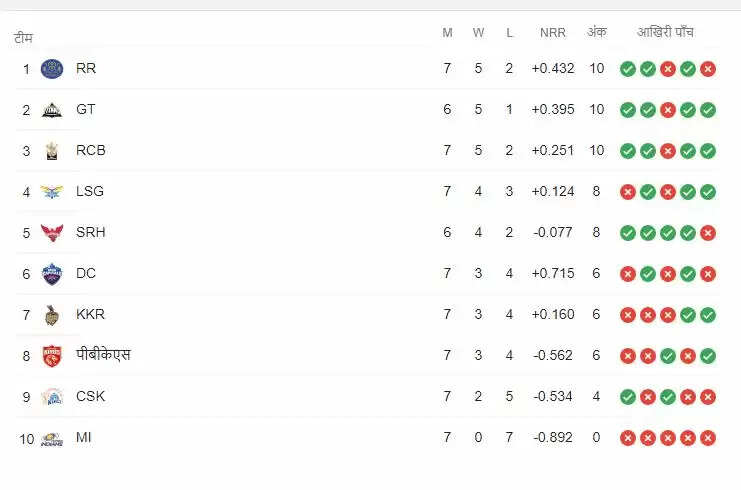This screenshot has height=490, width=741.
Task: Click the LSG team logo
Action: (52, 192)
